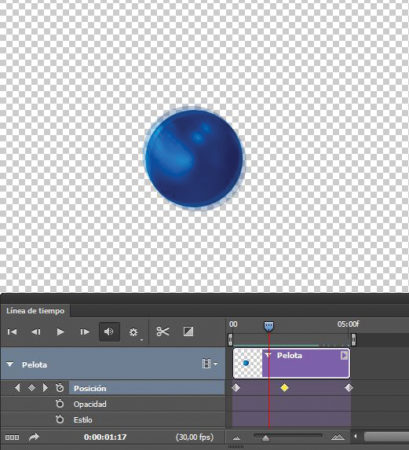Play the timeline animation
Viewport: 409px width, 450px height.
pyautogui.click(x=60, y=332)
